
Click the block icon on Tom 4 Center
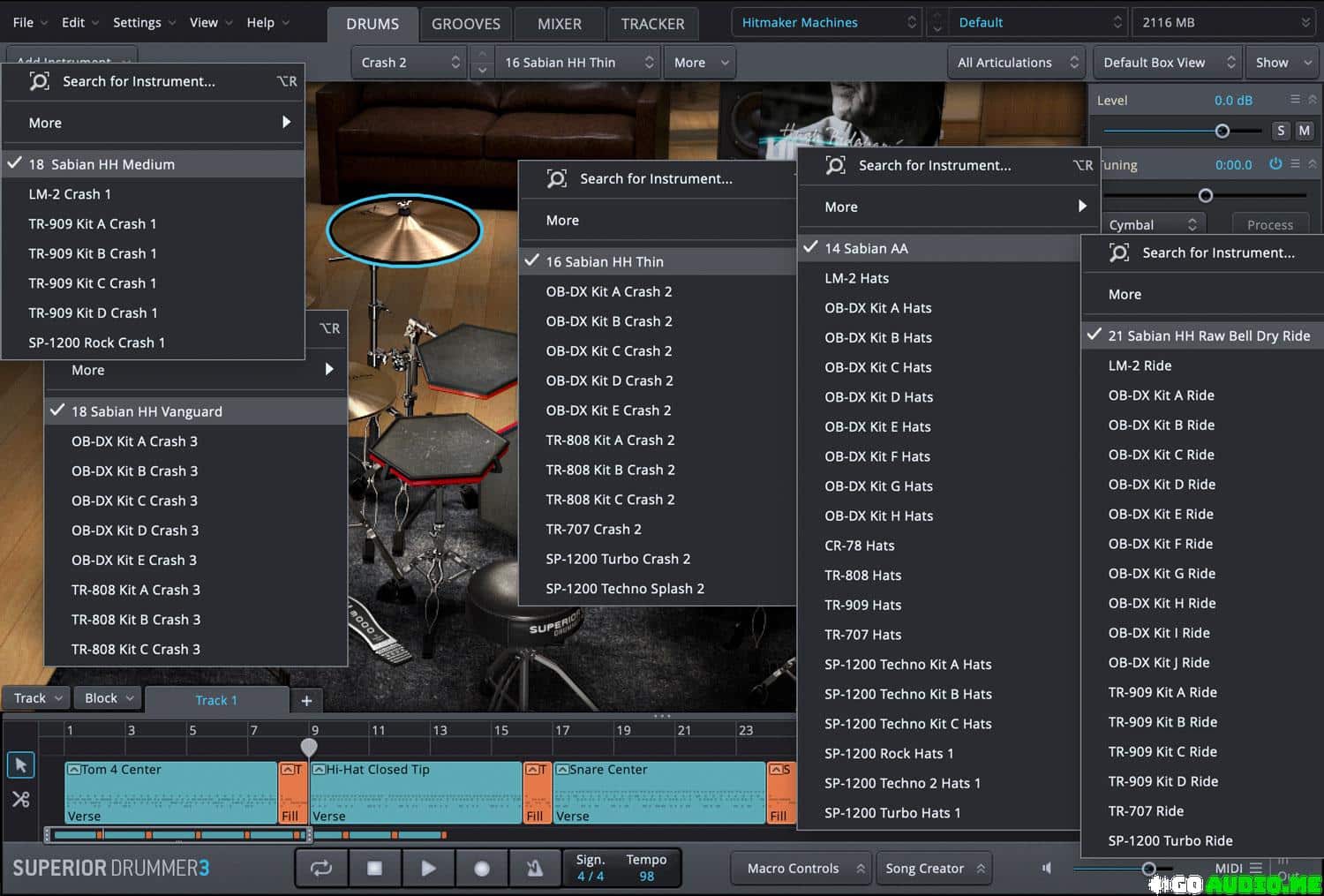[x=74, y=770]
